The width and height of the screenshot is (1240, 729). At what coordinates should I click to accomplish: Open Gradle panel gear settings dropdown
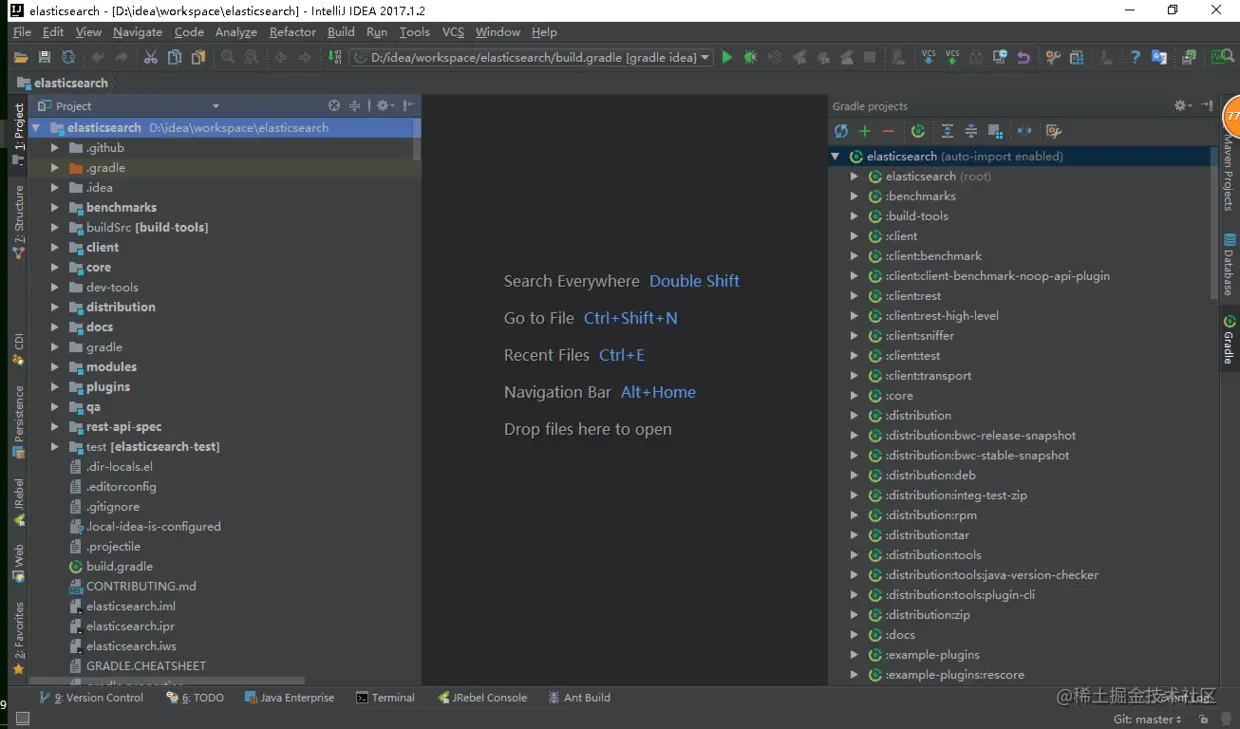(x=1183, y=105)
